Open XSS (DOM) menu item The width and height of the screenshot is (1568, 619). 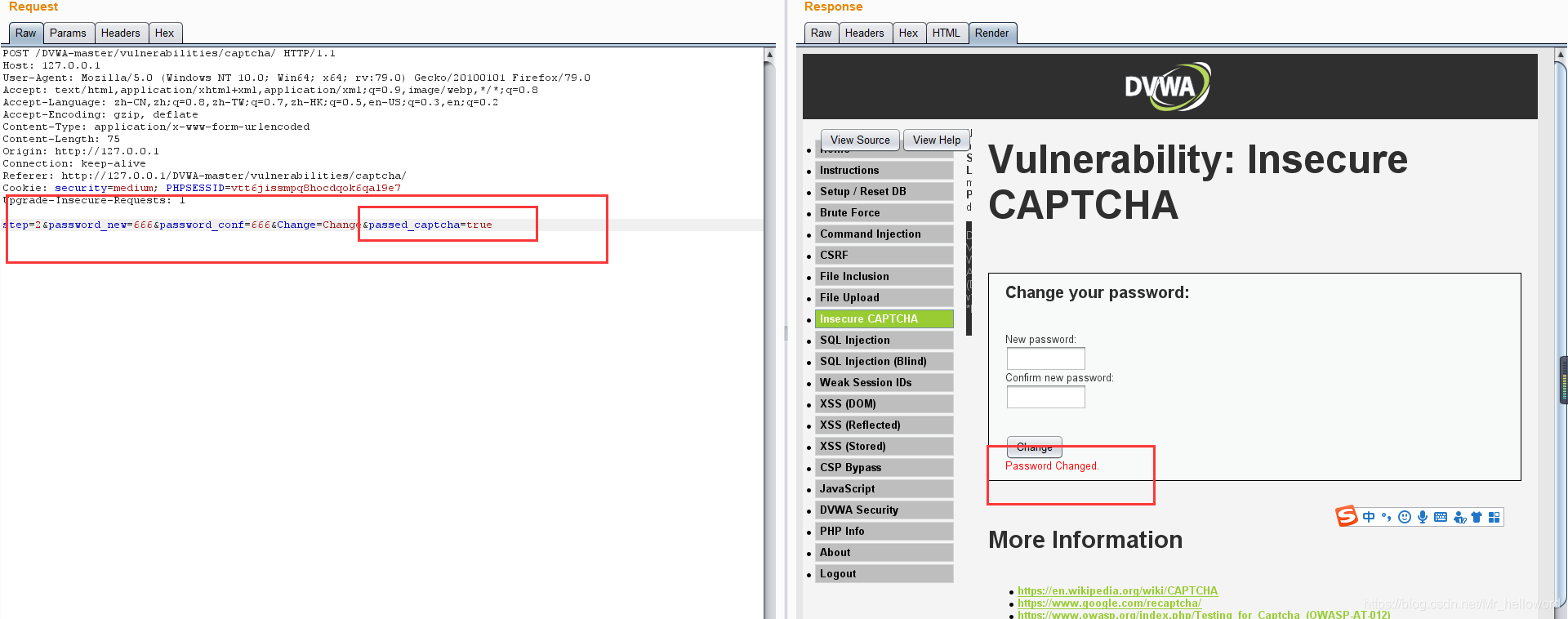tap(884, 403)
